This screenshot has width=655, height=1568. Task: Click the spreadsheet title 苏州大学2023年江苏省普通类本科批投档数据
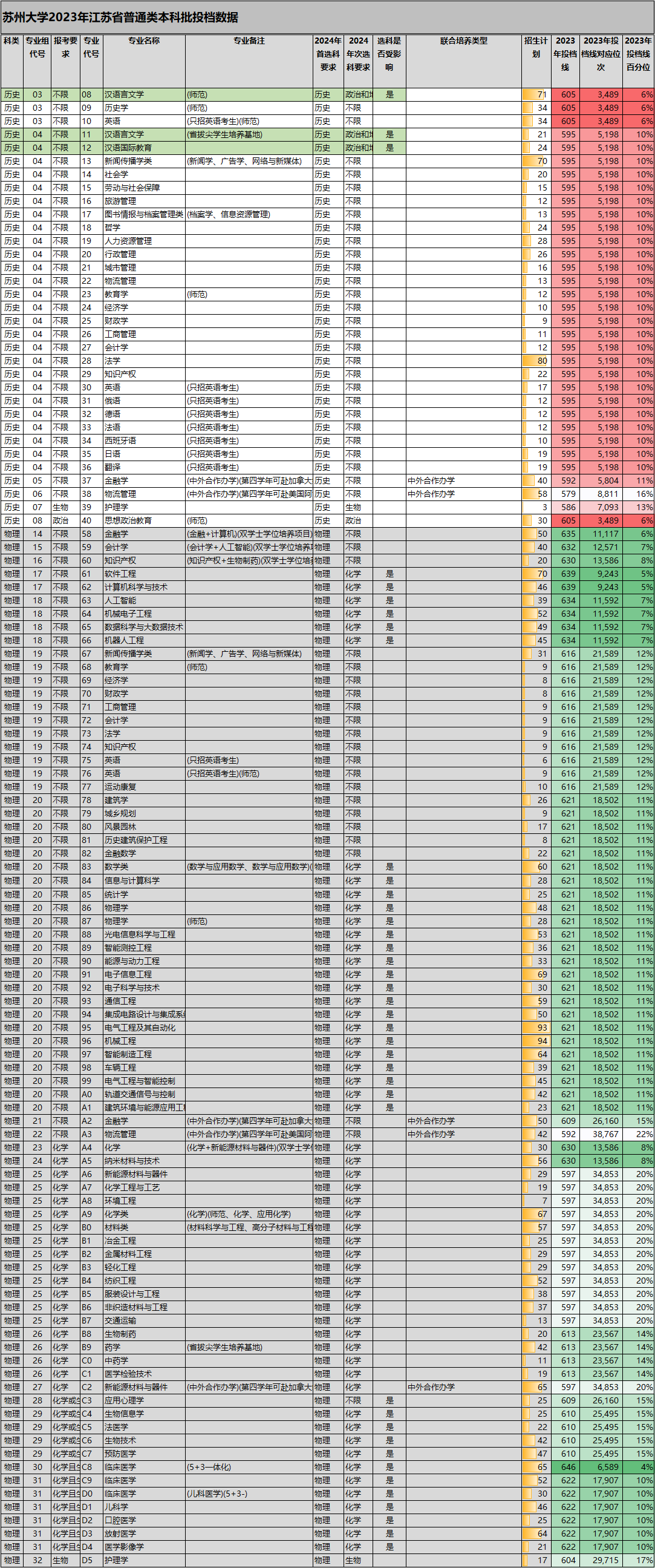pos(120,17)
